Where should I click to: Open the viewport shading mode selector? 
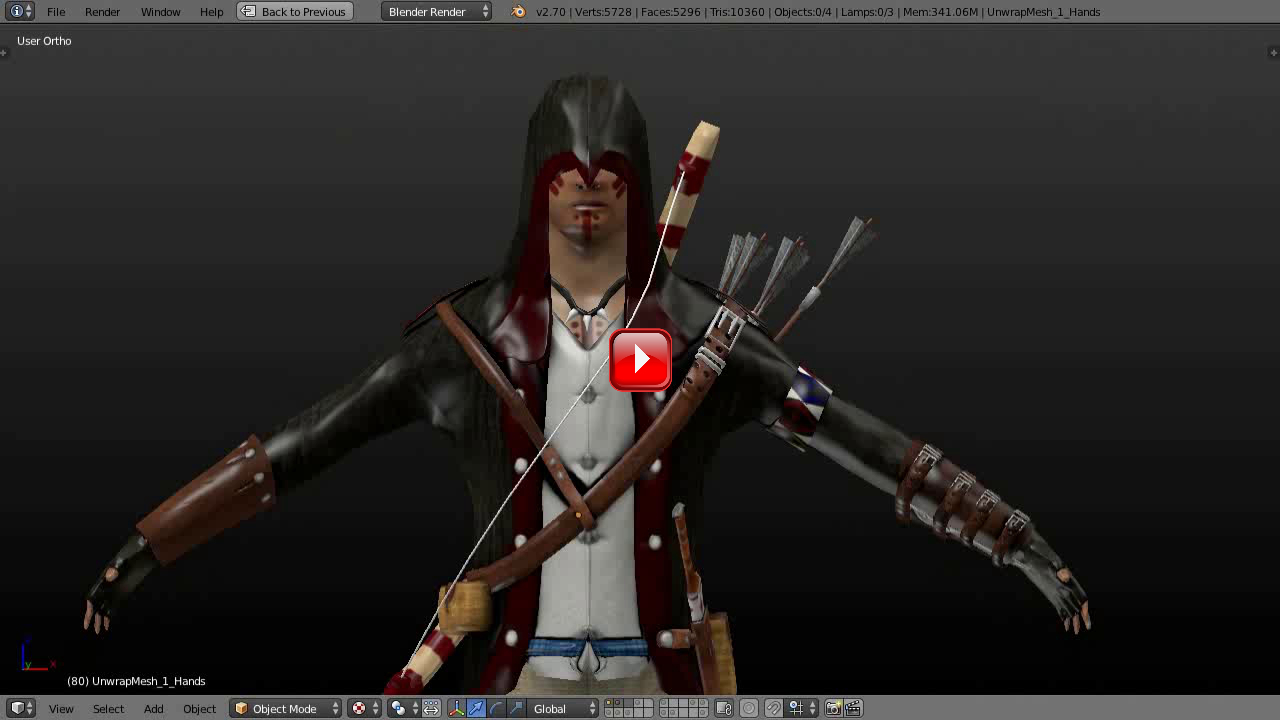coord(364,708)
